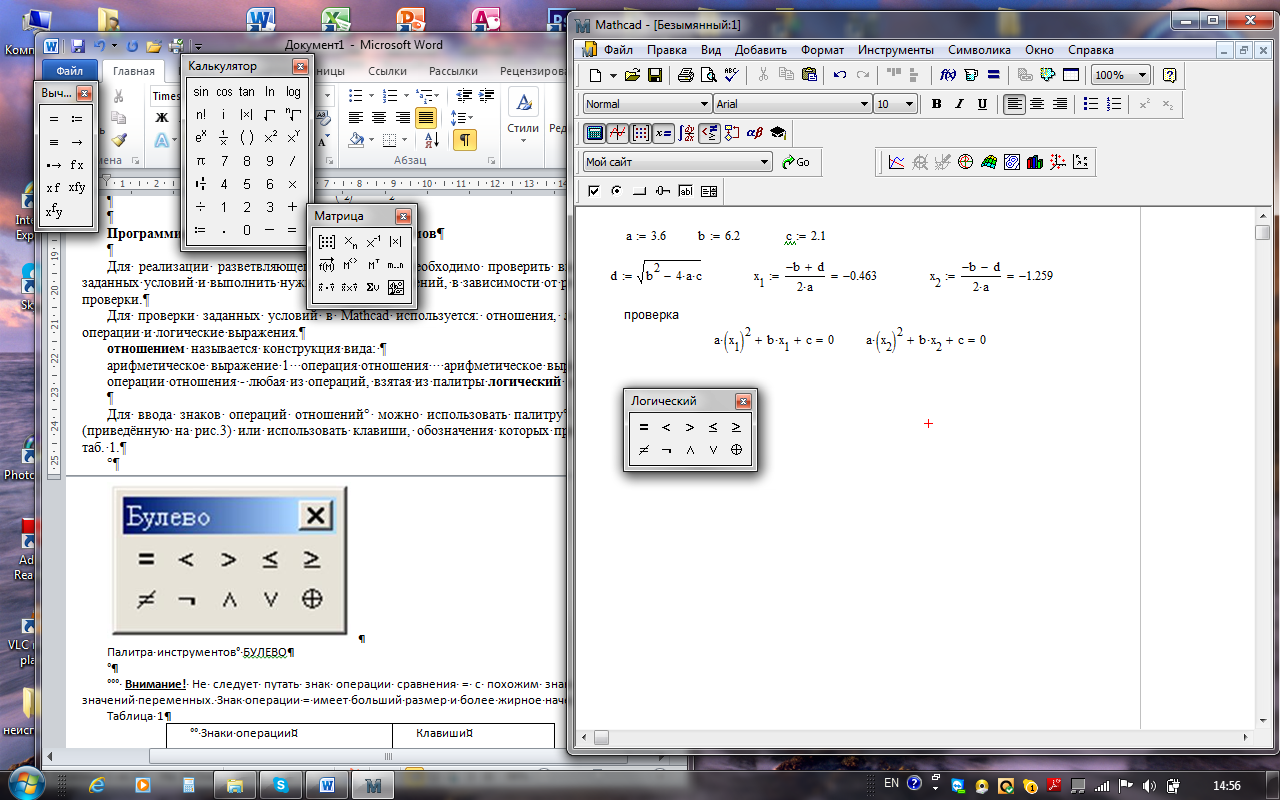Screen dimensions: 1280x800
Task: Toggle Underline in Mathcad formatting toolbar
Action: pos(983,104)
